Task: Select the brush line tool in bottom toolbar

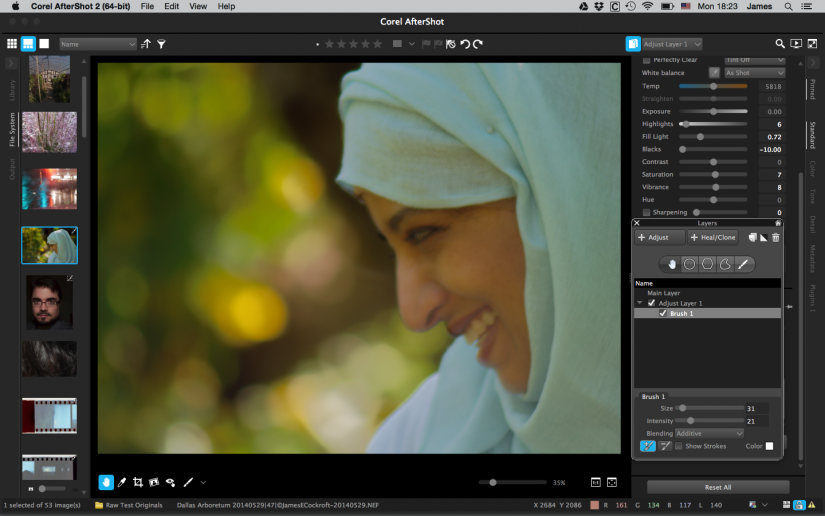Action: (188, 482)
